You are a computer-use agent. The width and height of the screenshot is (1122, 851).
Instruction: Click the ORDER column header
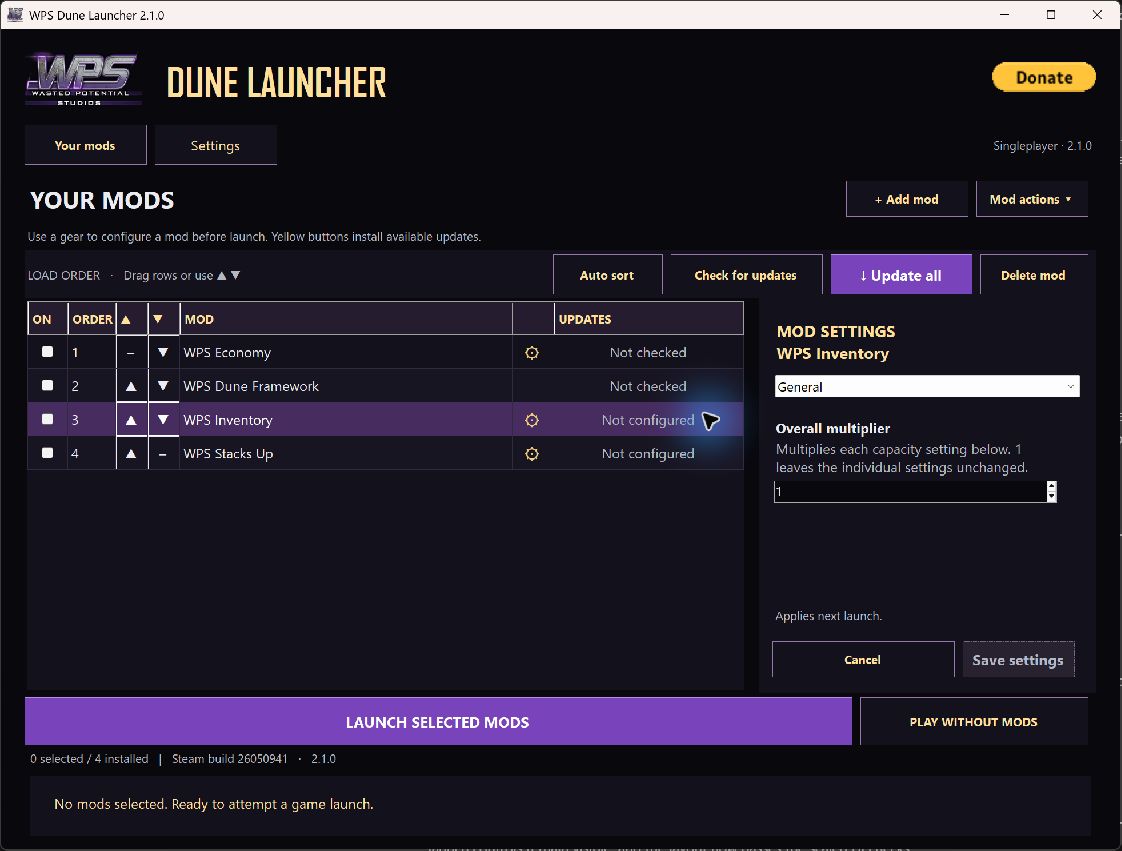[92, 319]
